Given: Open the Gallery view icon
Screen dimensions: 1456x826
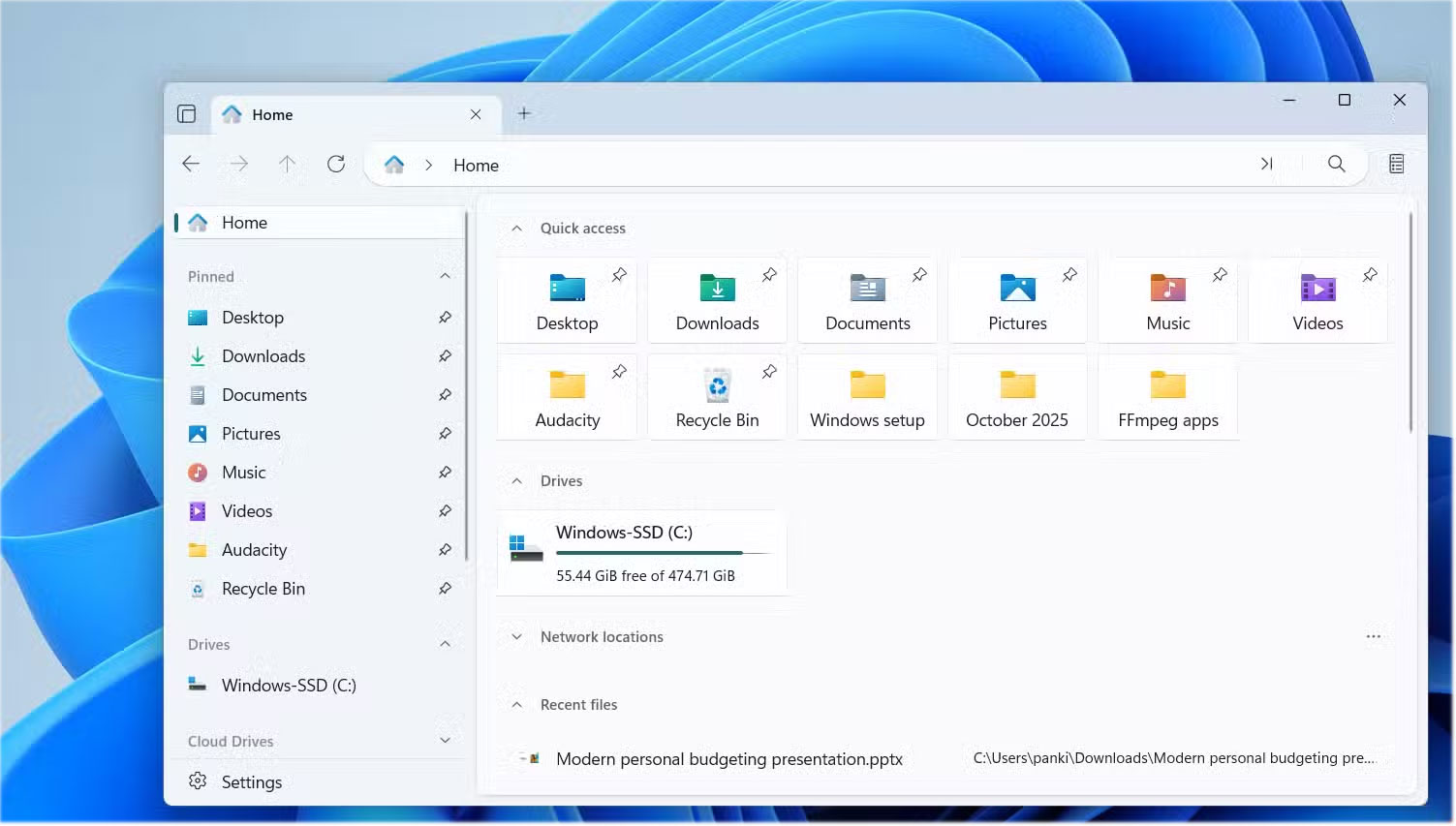Looking at the screenshot, I should (186, 113).
